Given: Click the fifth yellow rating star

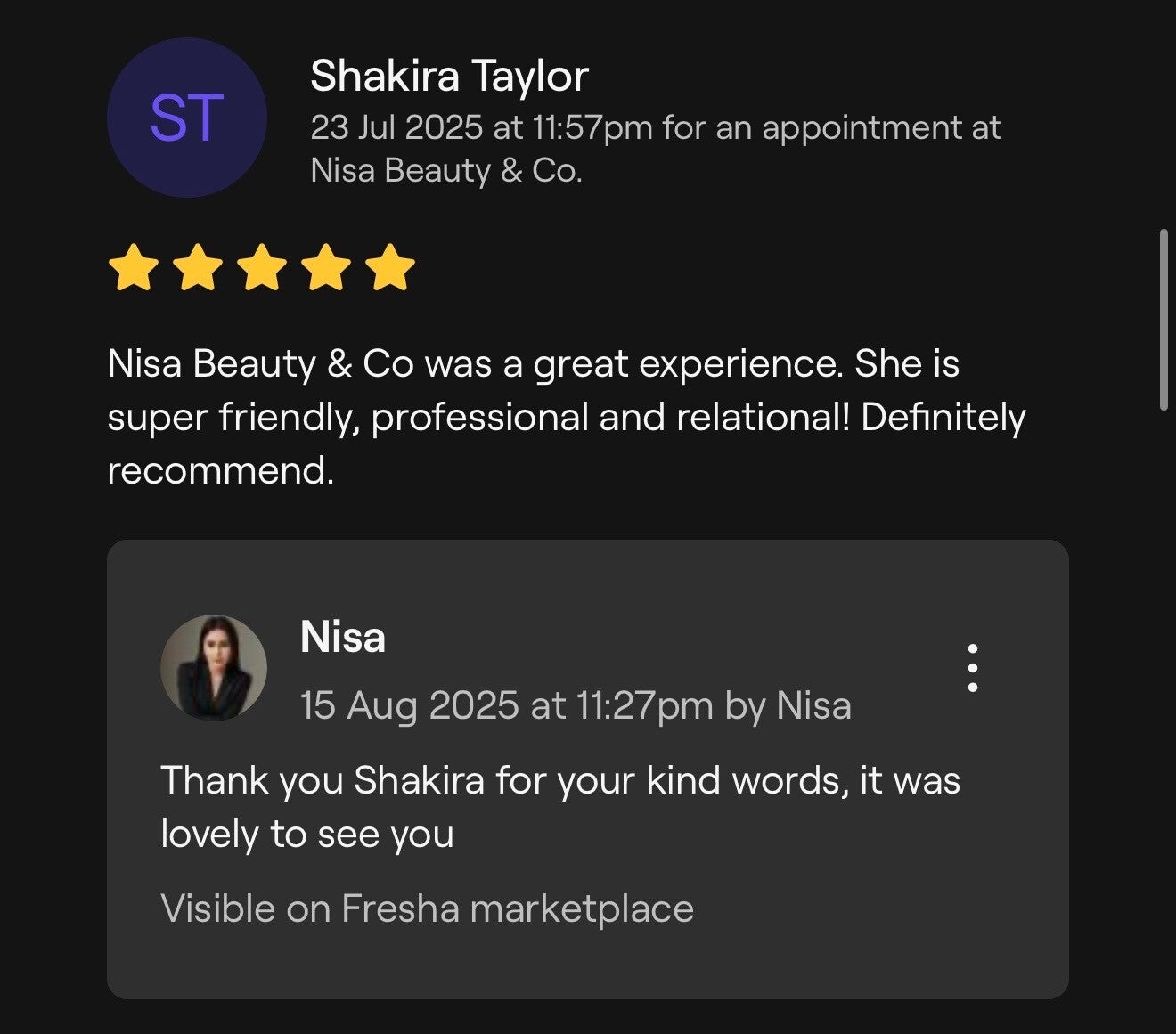Looking at the screenshot, I should click(392, 268).
